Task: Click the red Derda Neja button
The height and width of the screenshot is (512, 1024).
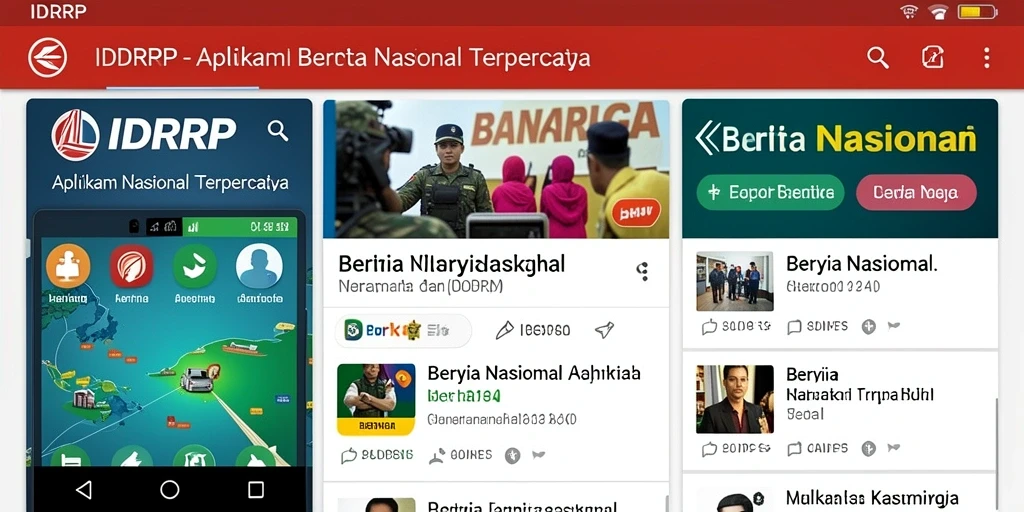Action: [916, 193]
